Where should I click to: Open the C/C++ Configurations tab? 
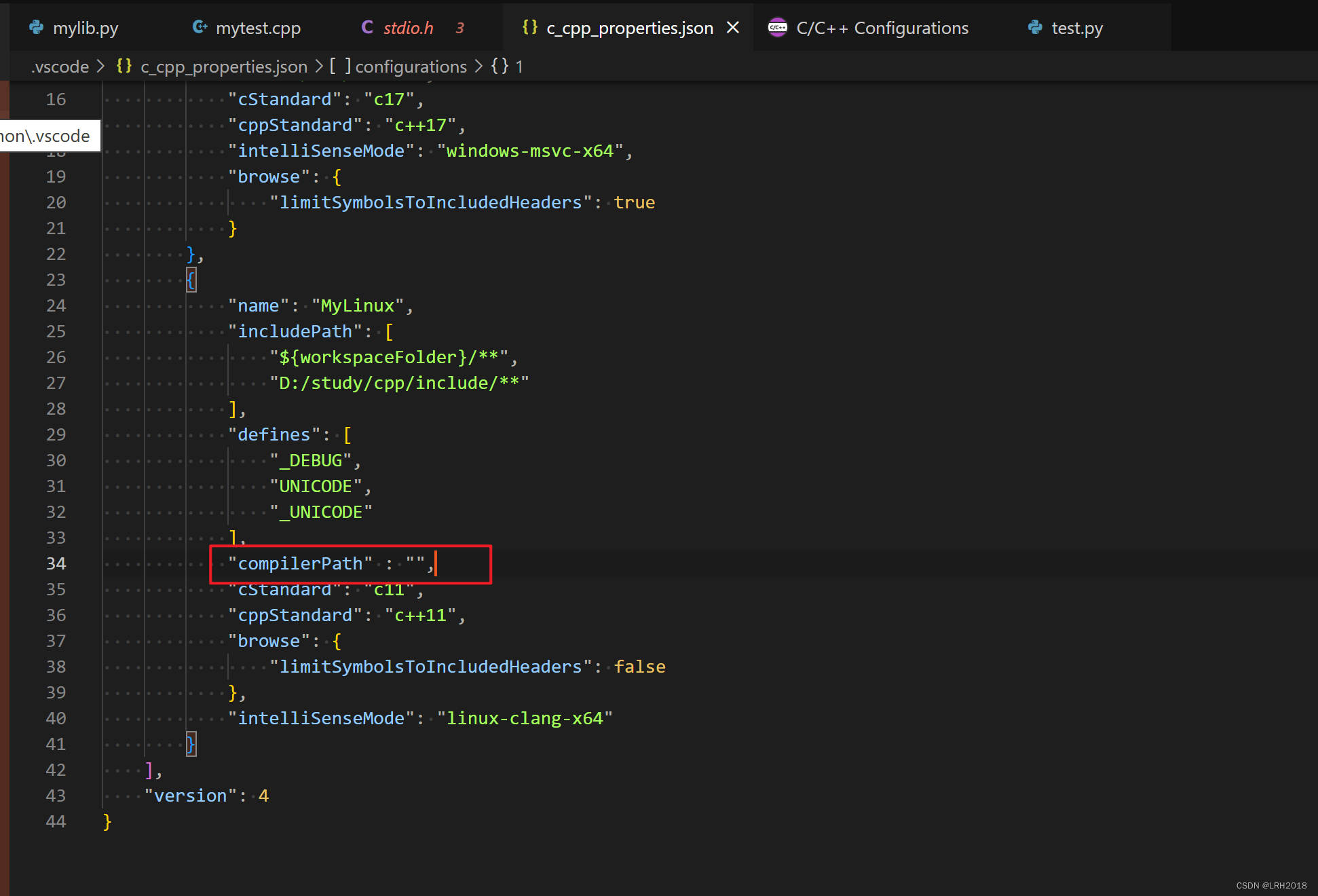coord(882,28)
